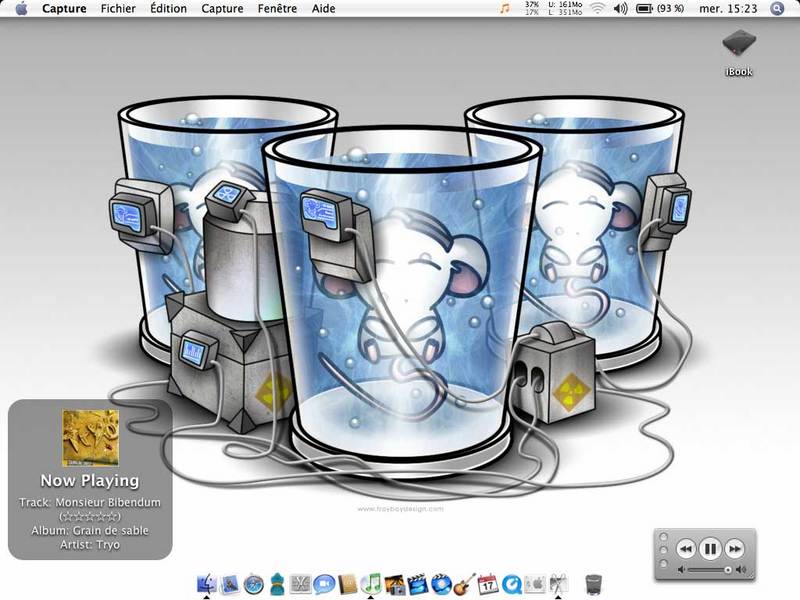Open iCal calendar showing 17
This screenshot has width=800, height=600.
click(x=488, y=584)
